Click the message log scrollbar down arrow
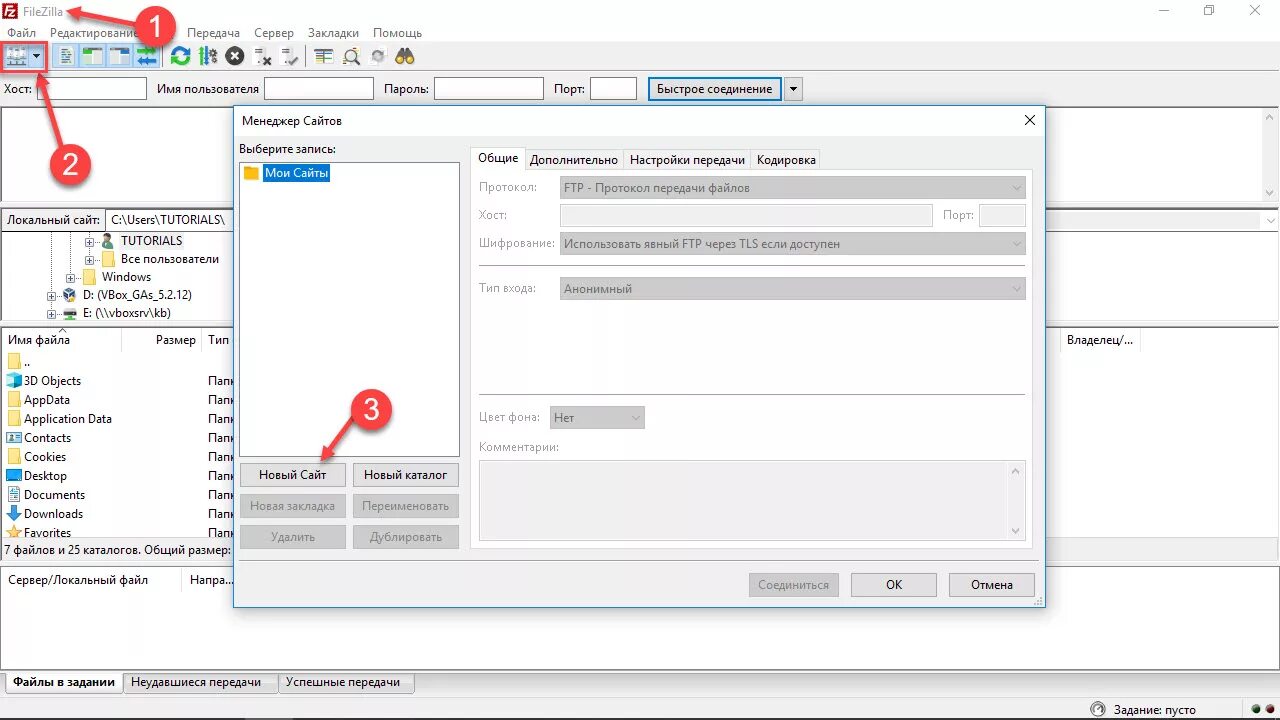1280x720 pixels. pos(1270,193)
